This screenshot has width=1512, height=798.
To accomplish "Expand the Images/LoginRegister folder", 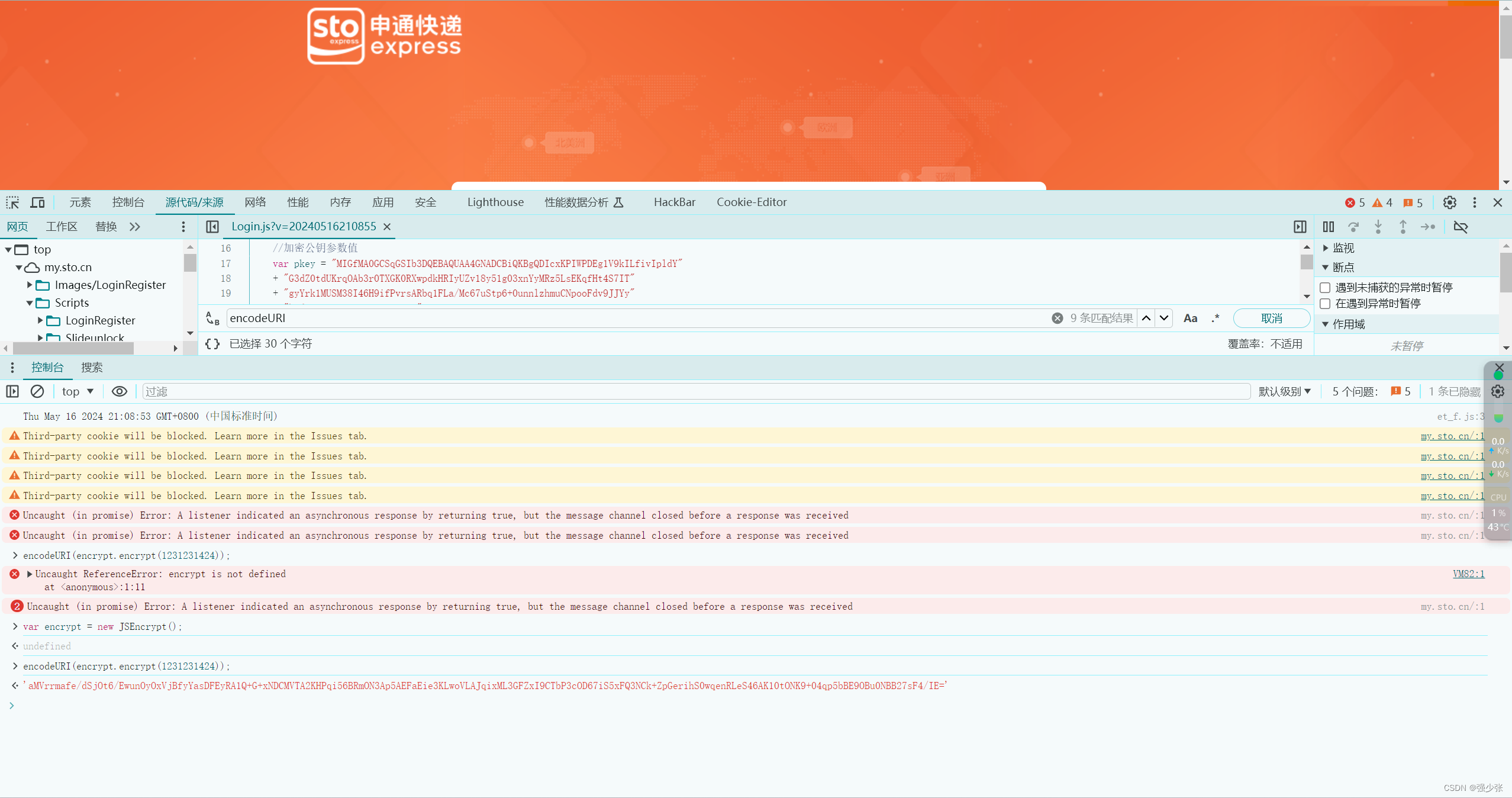I will pos(30,285).
